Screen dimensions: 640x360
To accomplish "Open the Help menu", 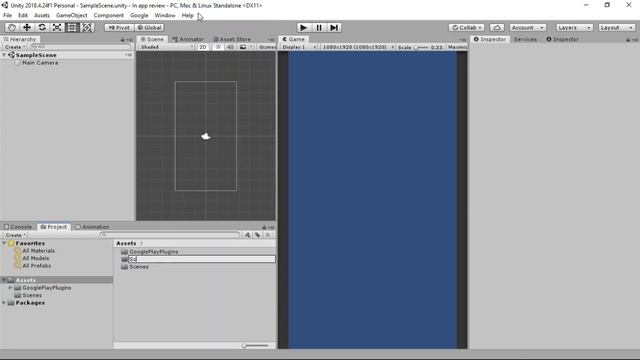I will pos(187,16).
